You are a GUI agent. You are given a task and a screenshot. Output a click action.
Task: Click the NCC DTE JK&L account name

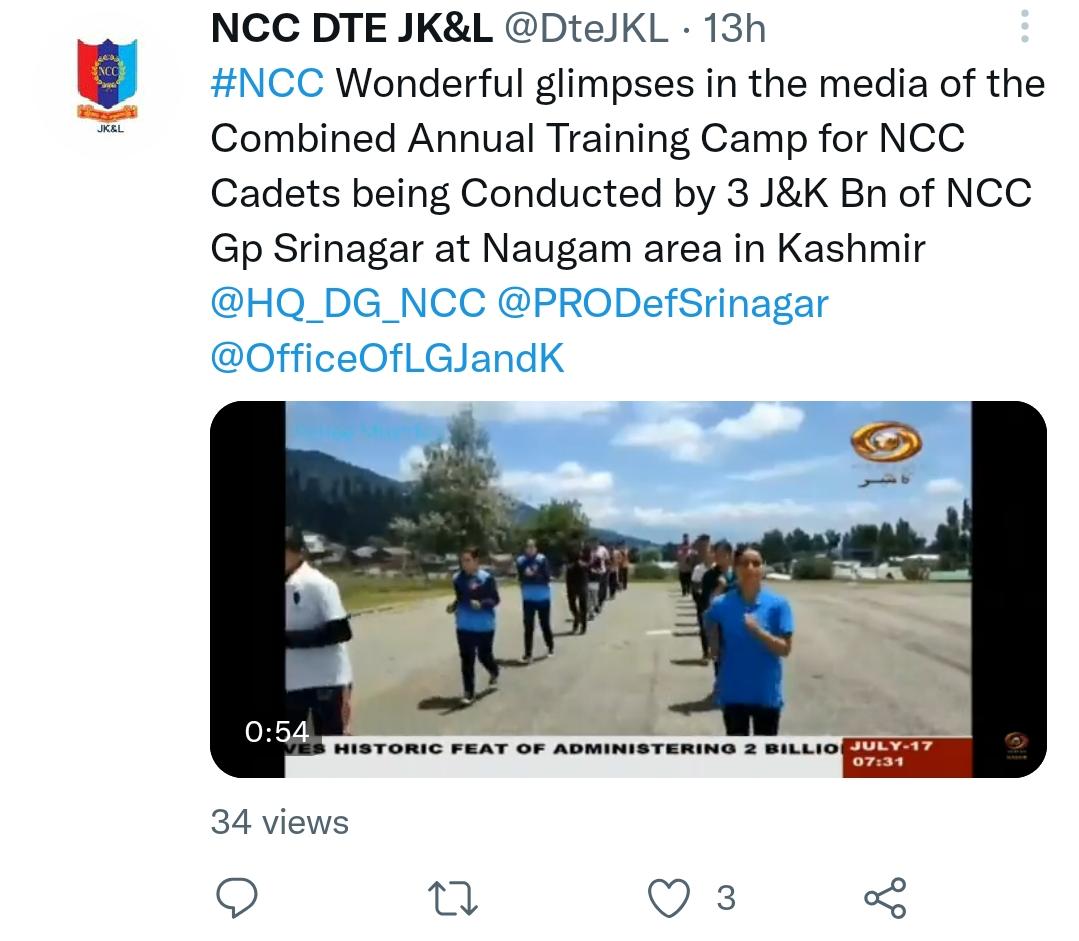click(x=352, y=29)
